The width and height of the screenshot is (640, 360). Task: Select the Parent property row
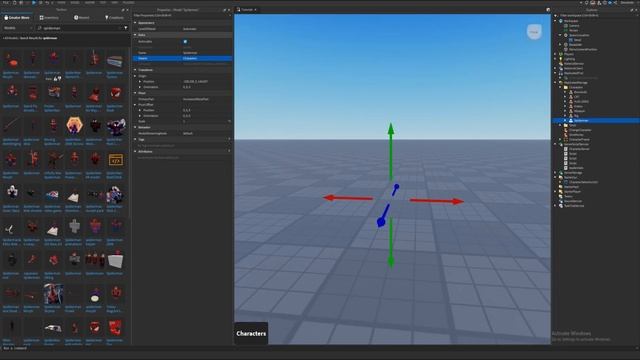pos(182,58)
